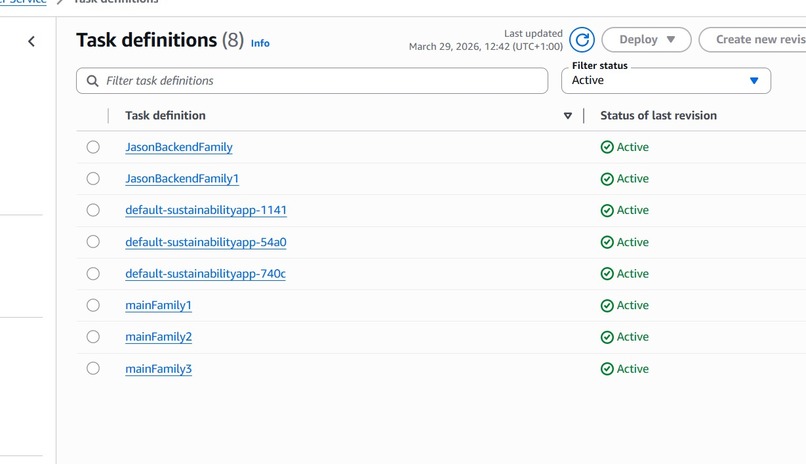
Task: Sort by Task definition using the column arrow
Action: [x=567, y=116]
